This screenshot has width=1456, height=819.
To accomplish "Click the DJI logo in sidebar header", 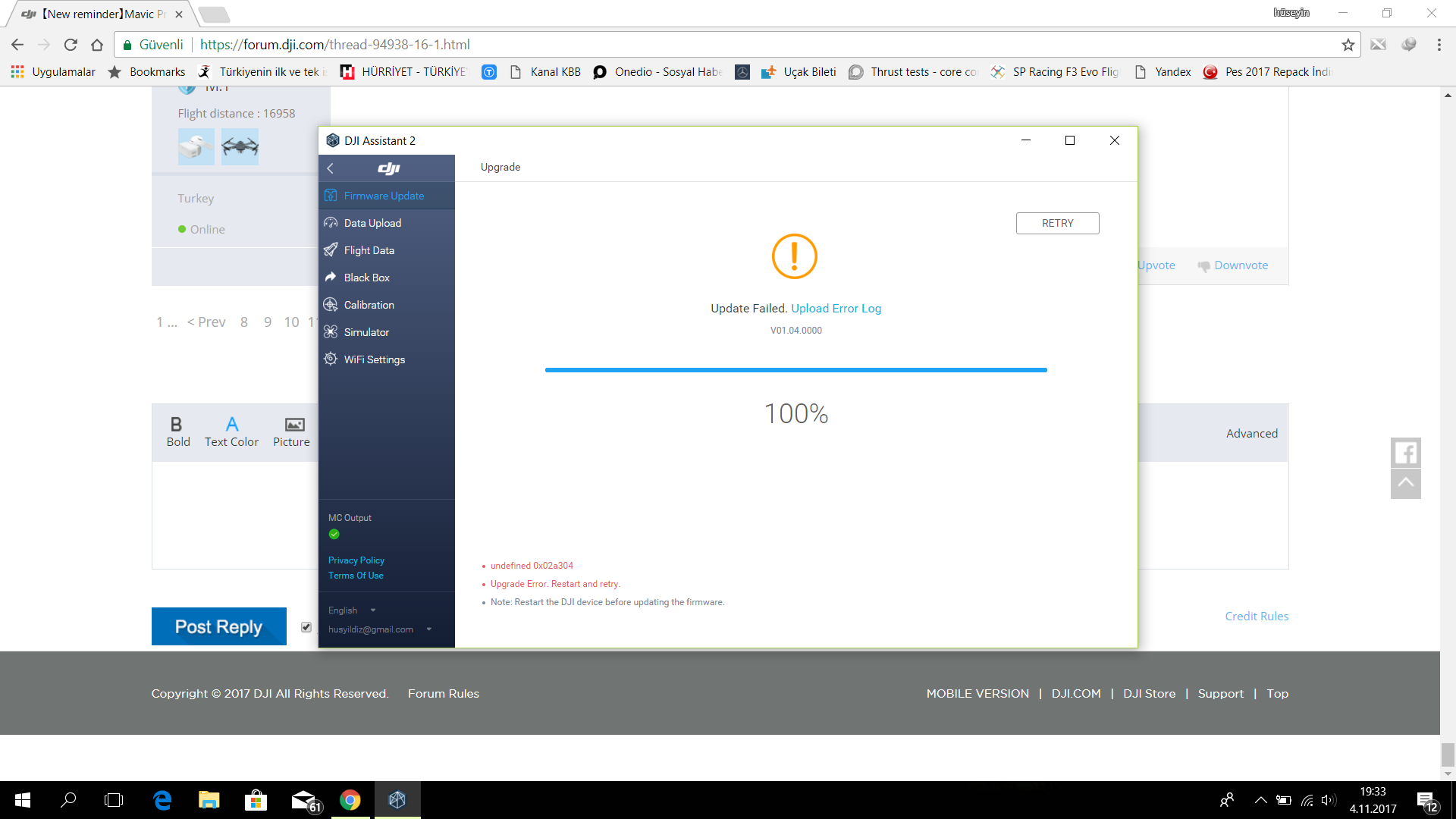I will coord(388,168).
